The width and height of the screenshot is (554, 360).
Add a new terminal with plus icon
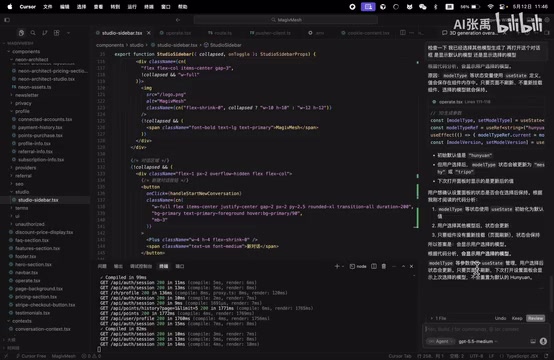point(337,266)
